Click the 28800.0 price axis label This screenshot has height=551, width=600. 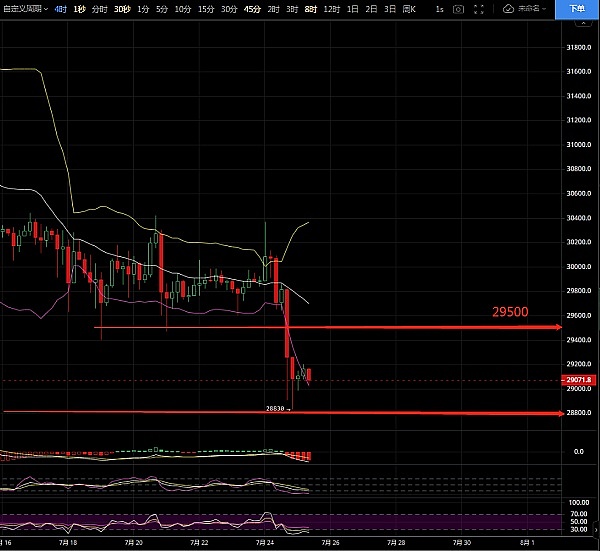click(x=579, y=412)
